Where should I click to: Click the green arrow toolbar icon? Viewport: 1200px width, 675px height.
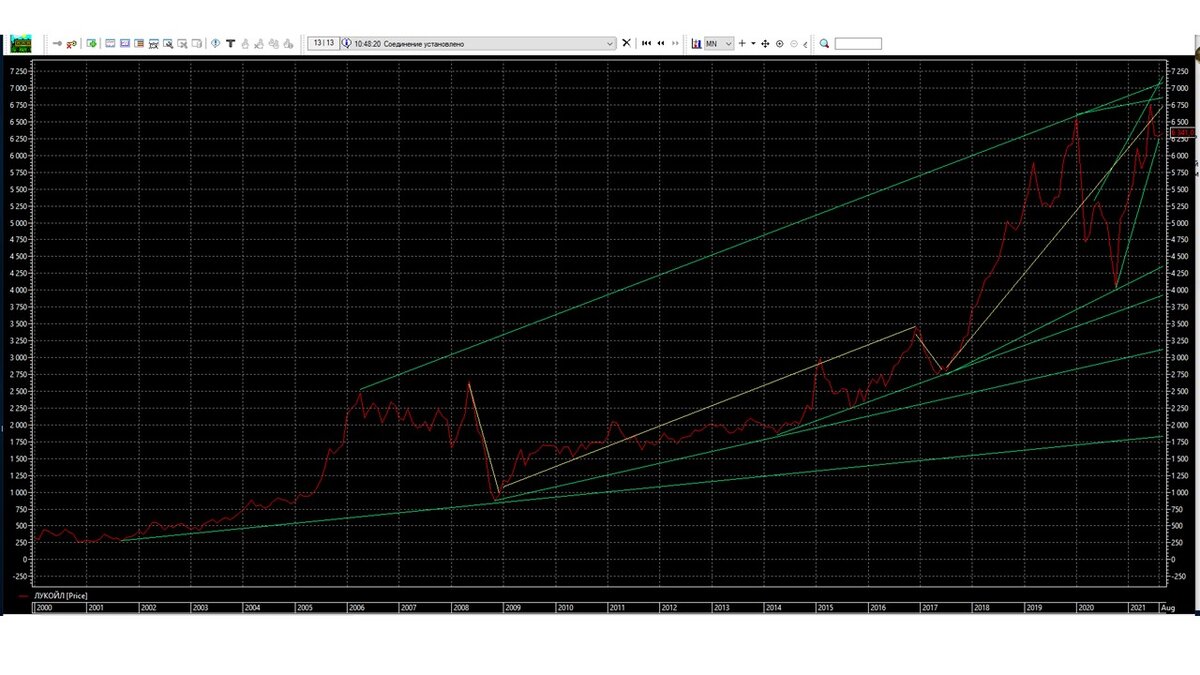click(x=91, y=43)
